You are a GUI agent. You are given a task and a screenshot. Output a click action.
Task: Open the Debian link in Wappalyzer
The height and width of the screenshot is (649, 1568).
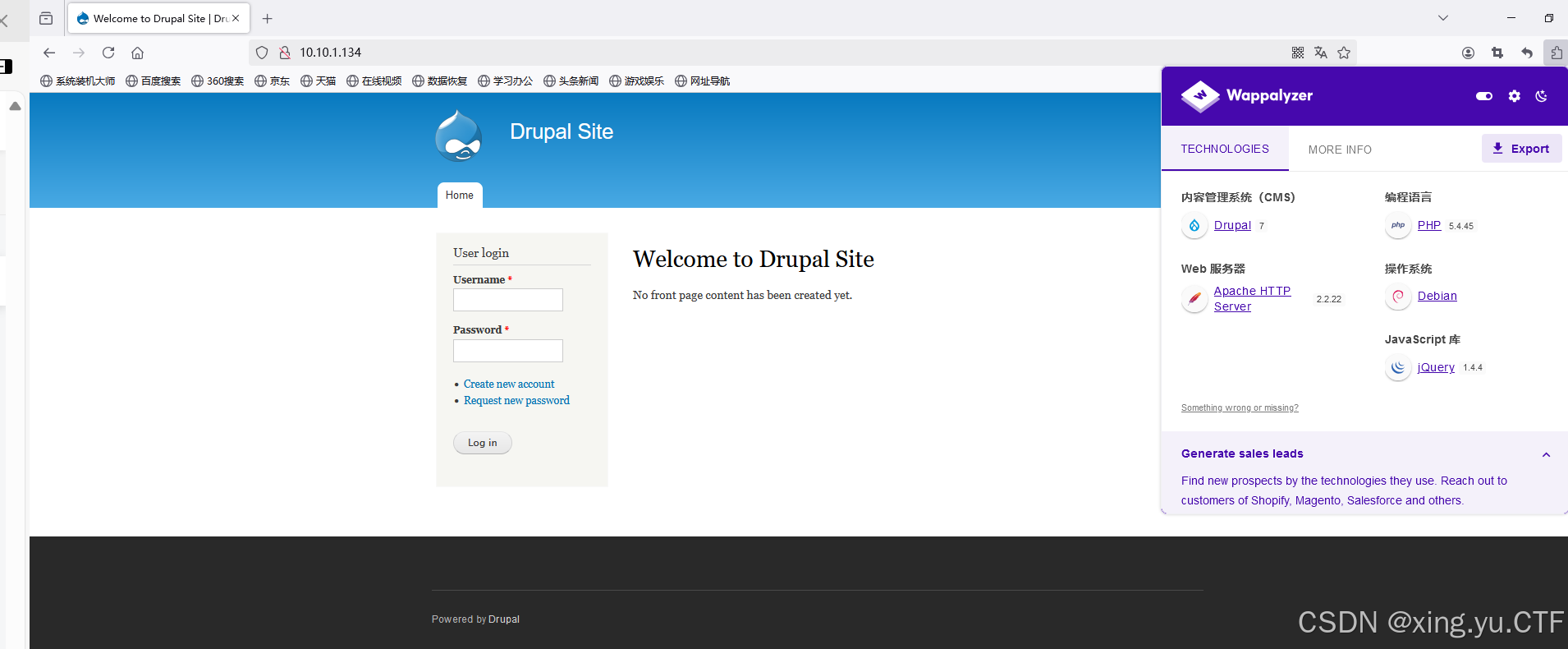click(1437, 296)
